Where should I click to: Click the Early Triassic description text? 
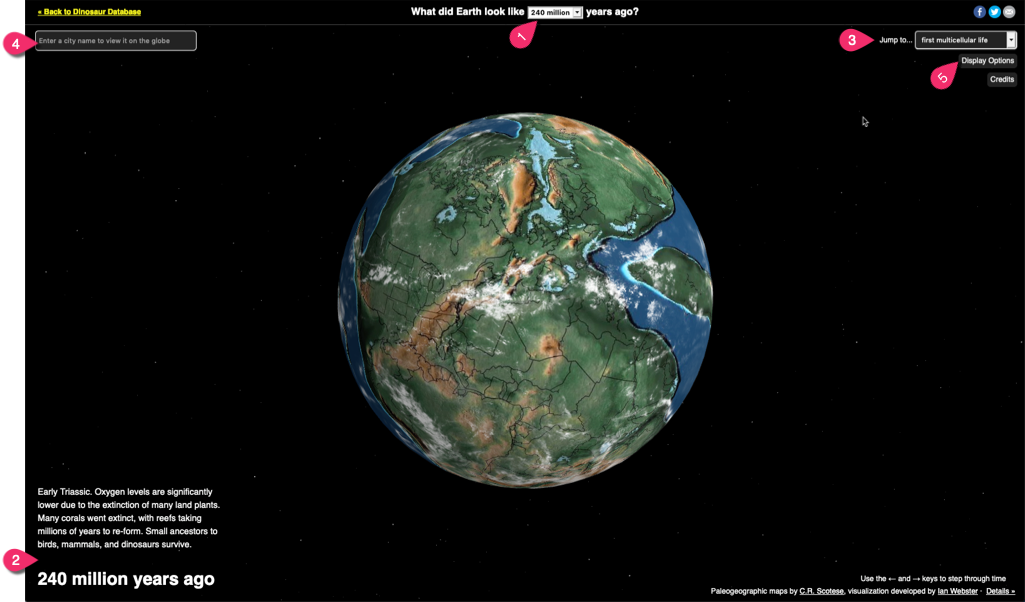point(128,518)
